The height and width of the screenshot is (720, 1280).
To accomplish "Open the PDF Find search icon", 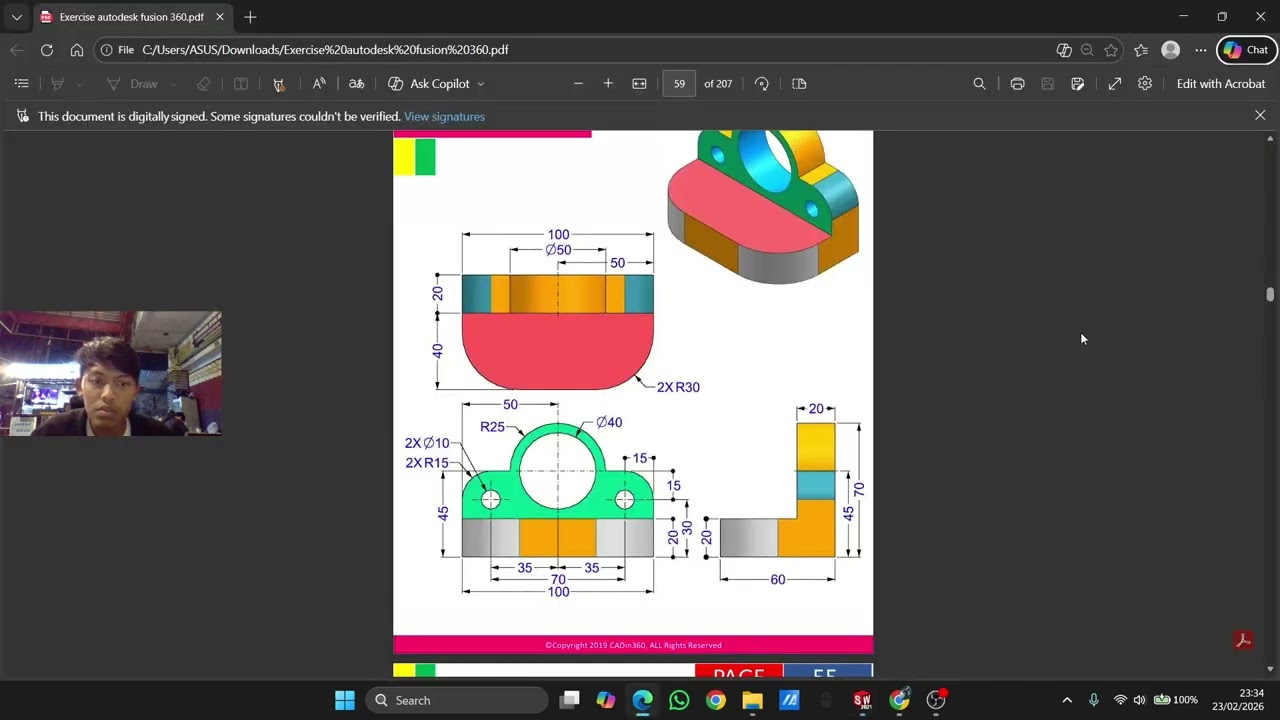I will 980,84.
